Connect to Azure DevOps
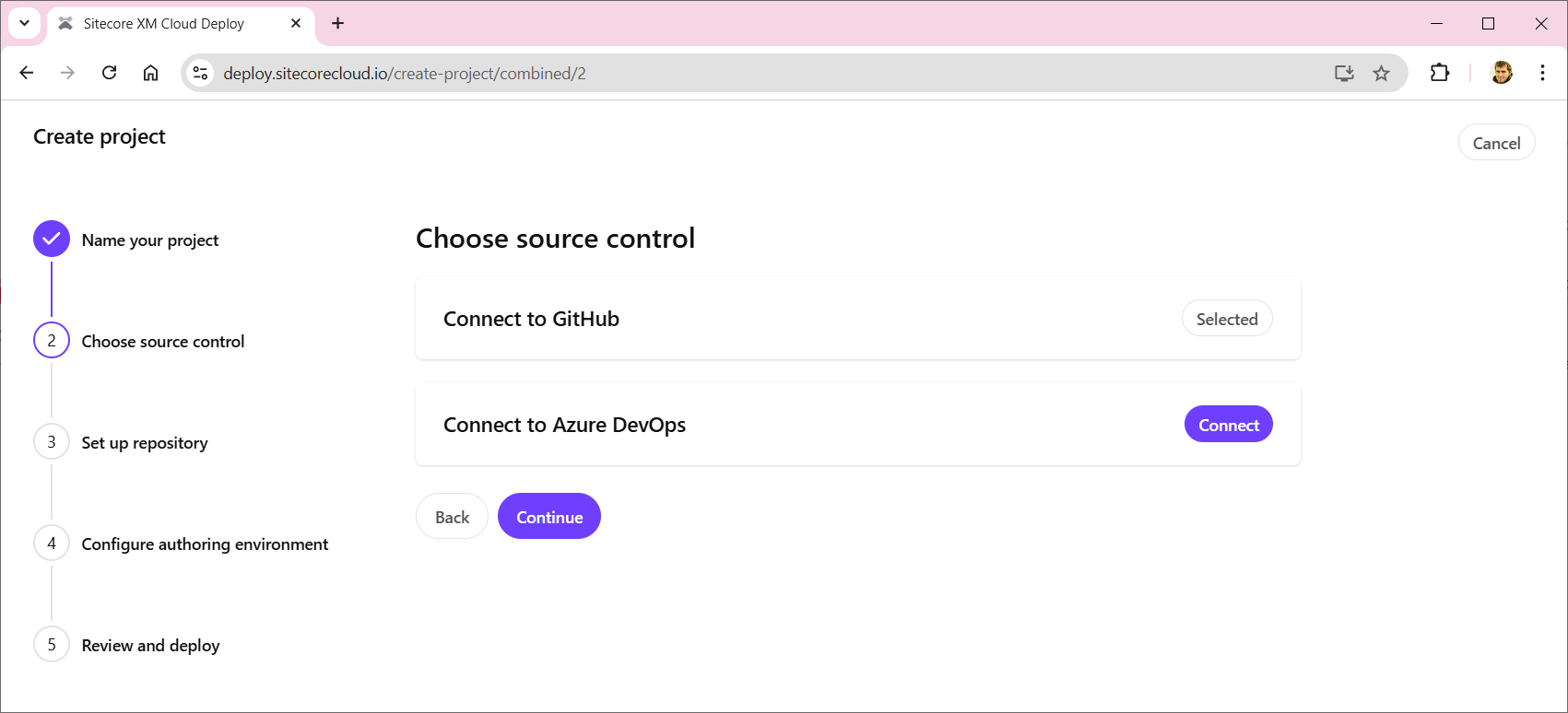The height and width of the screenshot is (713, 1568). click(x=1228, y=425)
